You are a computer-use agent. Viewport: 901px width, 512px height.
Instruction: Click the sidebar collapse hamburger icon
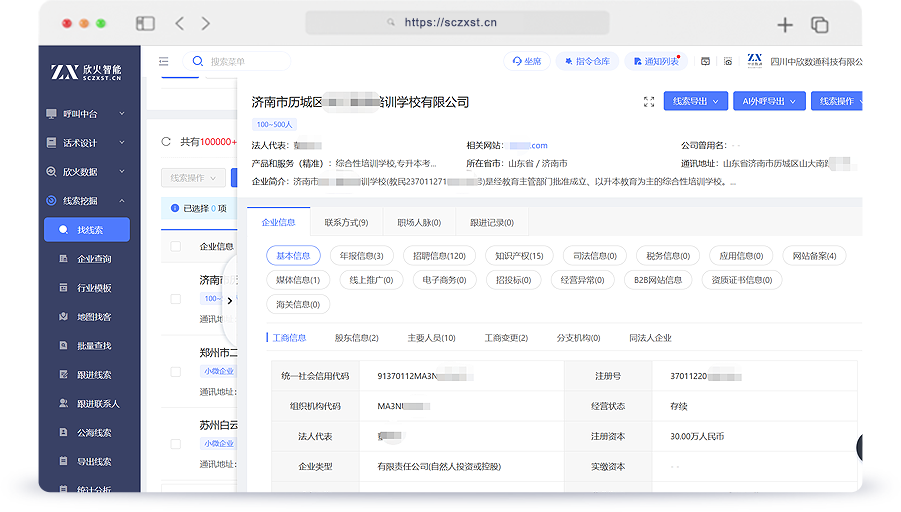click(164, 61)
